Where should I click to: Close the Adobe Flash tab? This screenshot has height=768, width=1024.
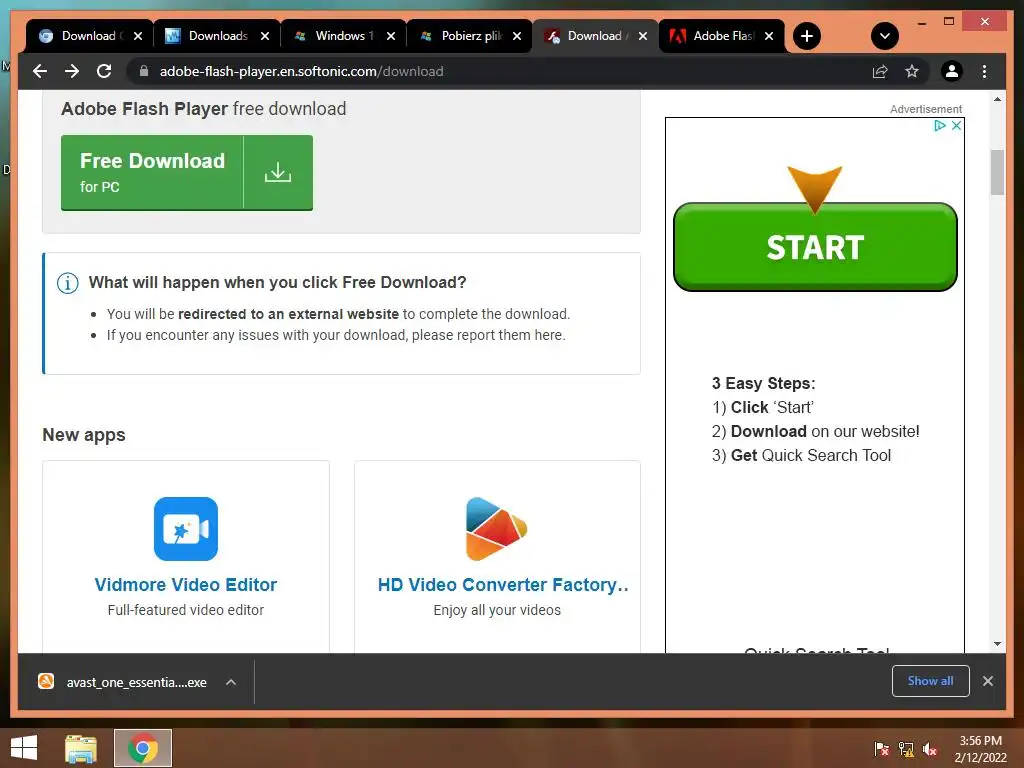point(769,36)
